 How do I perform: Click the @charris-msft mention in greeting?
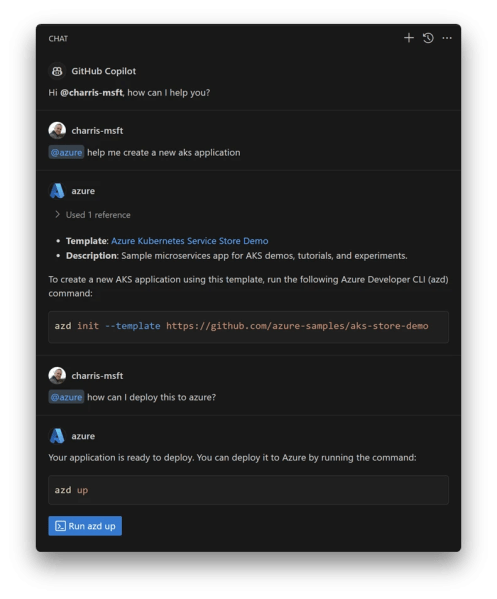91,92
